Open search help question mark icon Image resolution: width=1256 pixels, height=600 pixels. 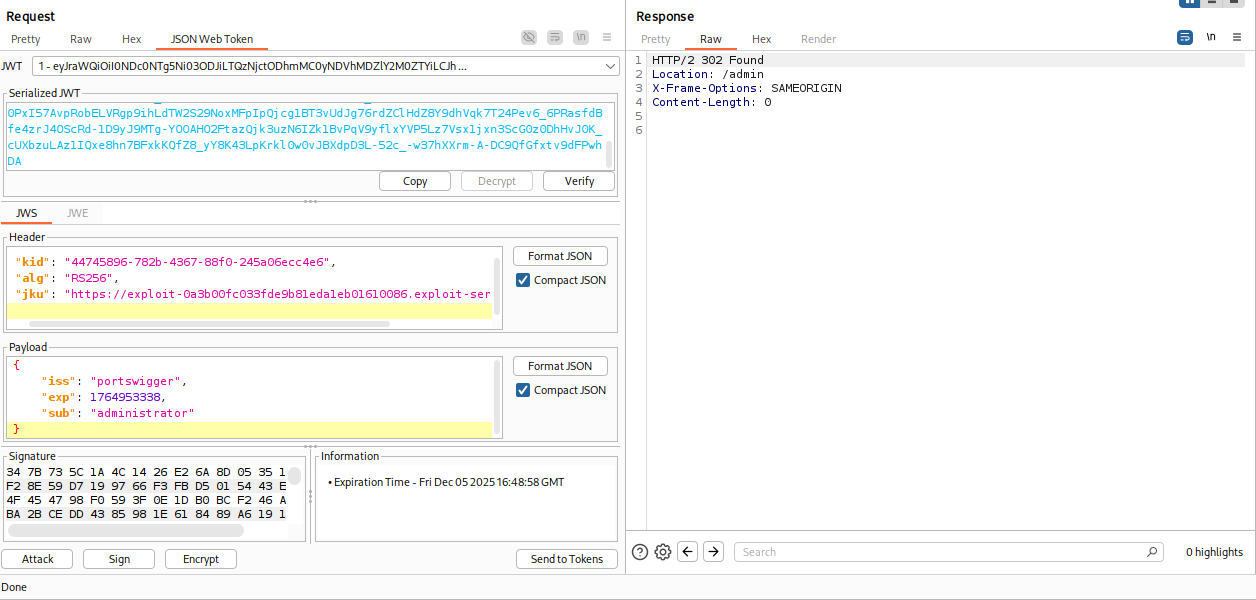click(640, 552)
